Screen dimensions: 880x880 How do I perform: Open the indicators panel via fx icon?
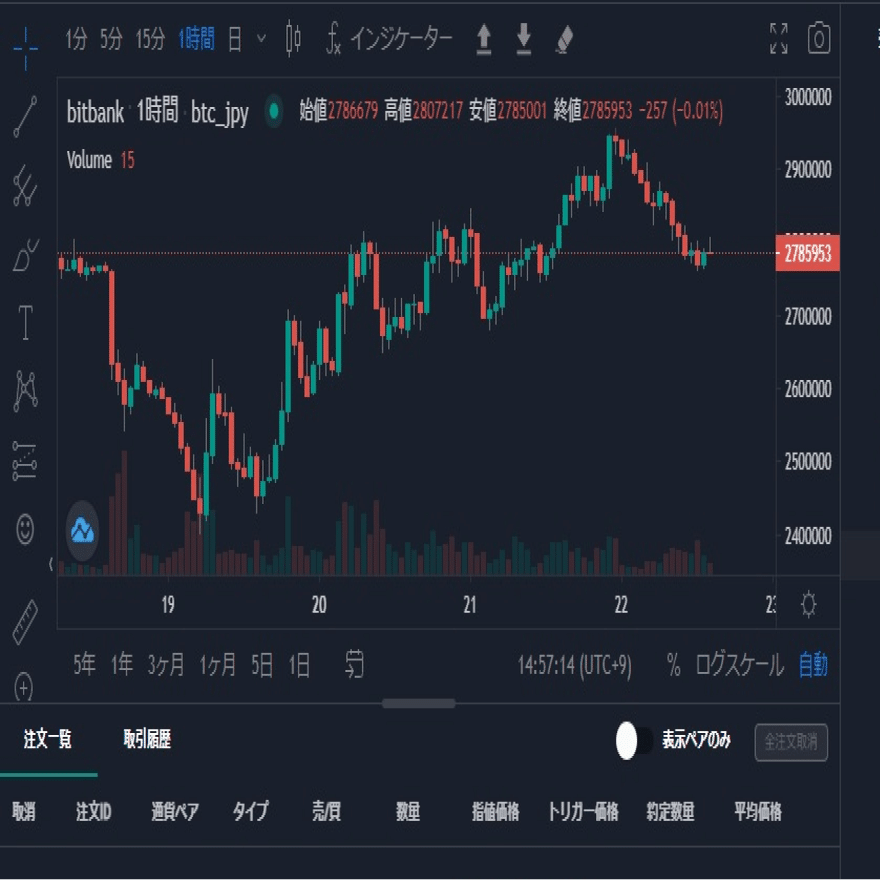click(337, 40)
